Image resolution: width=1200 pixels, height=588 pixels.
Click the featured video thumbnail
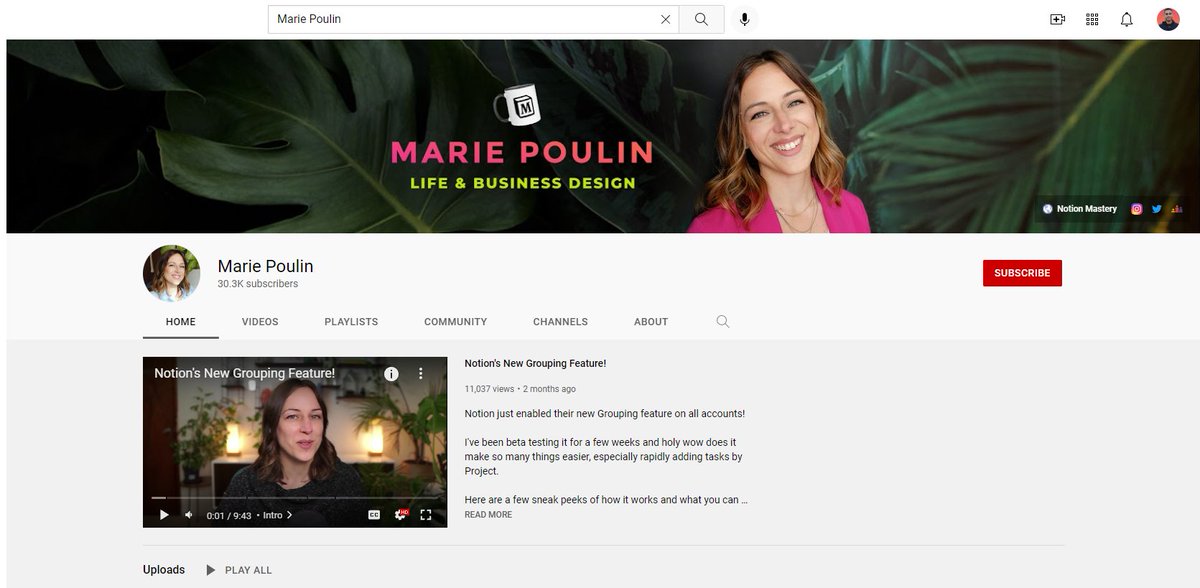click(295, 442)
